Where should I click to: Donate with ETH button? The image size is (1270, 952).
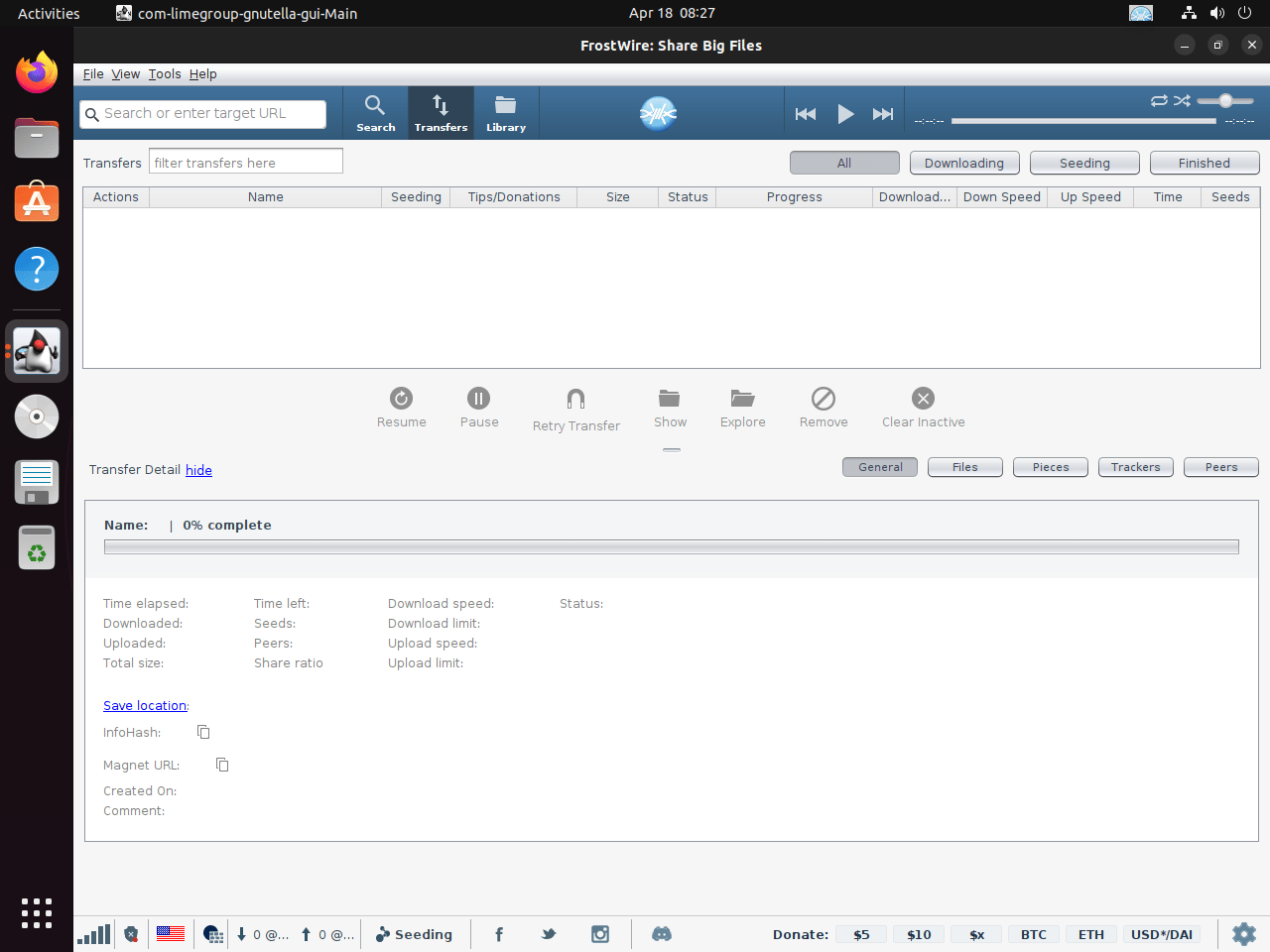1091,934
